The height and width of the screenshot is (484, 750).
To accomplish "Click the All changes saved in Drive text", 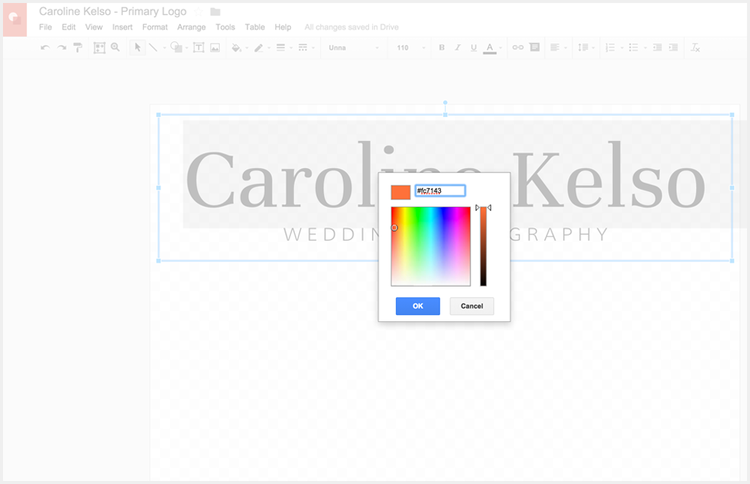I will (x=352, y=27).
